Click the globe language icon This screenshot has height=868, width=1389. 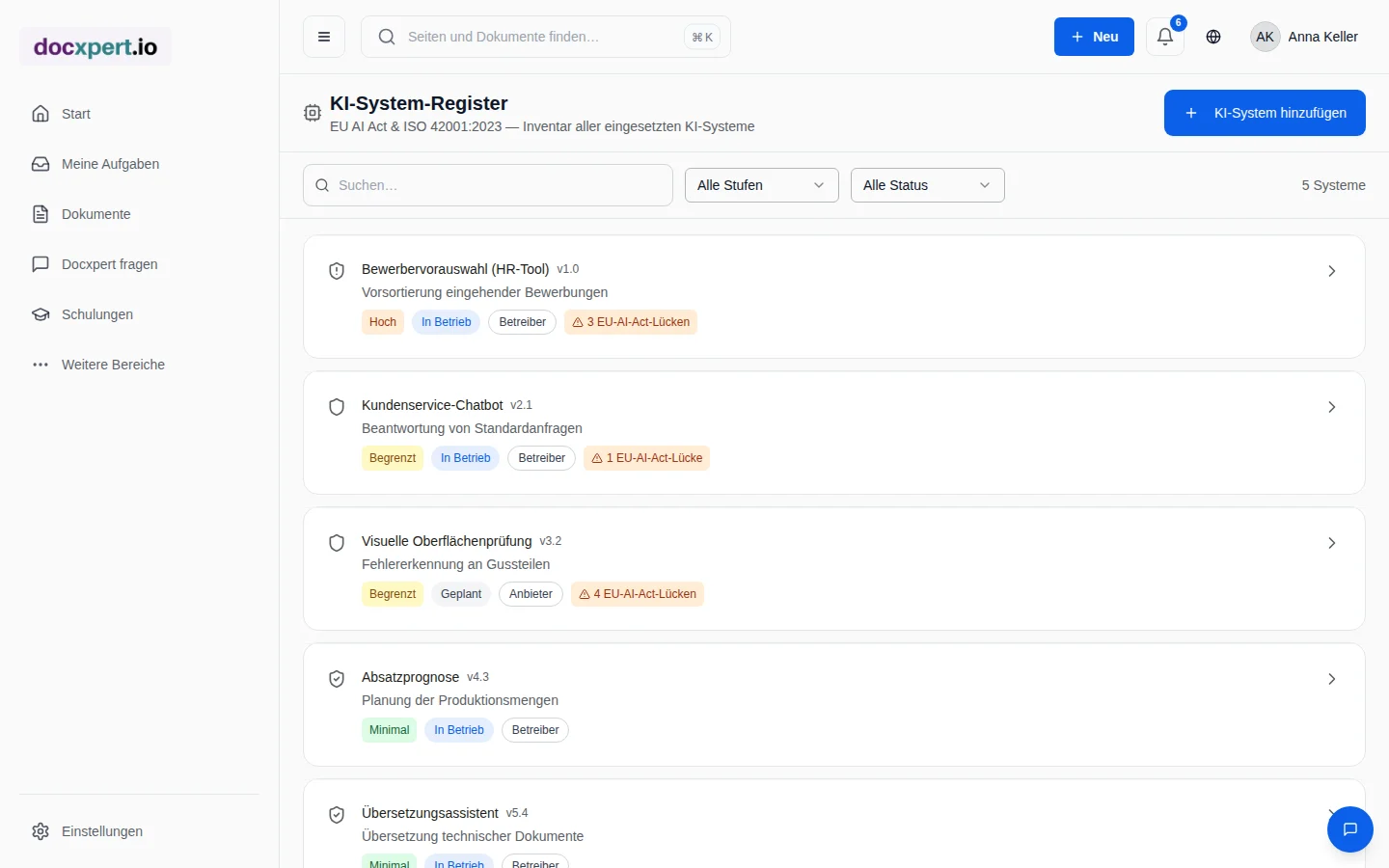click(x=1213, y=37)
